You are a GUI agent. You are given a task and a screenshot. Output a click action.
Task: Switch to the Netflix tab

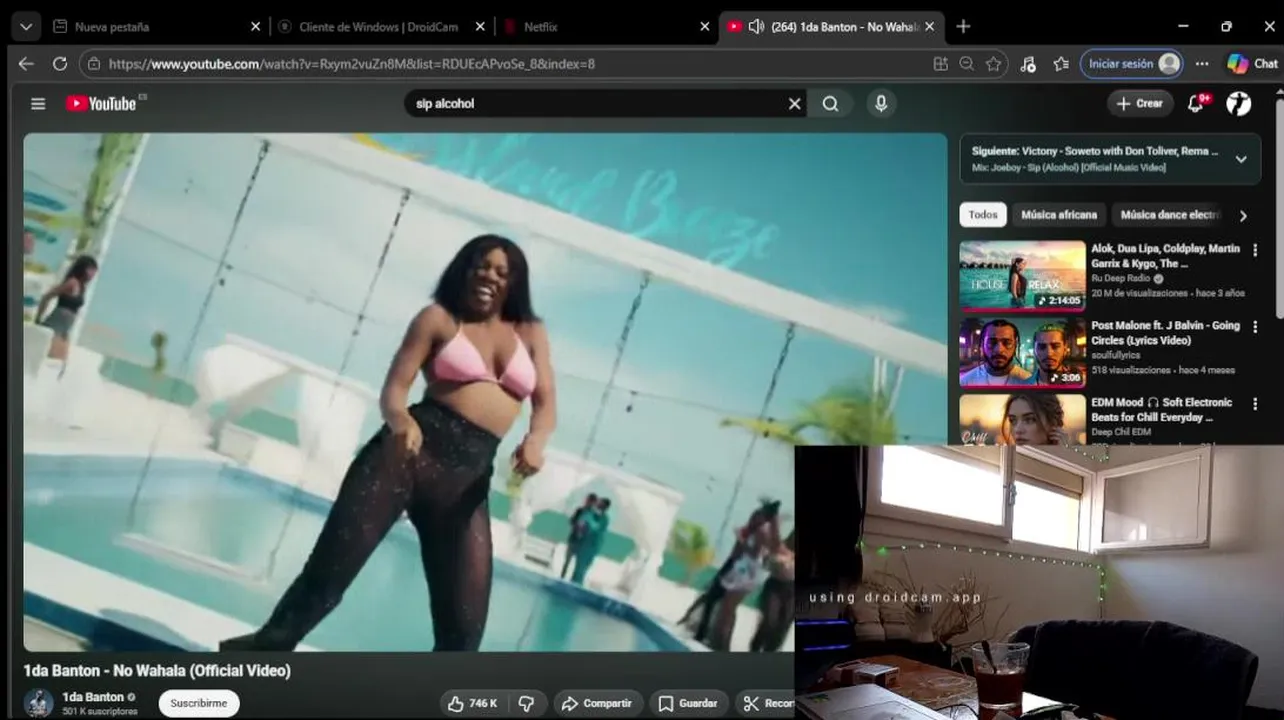pos(606,27)
